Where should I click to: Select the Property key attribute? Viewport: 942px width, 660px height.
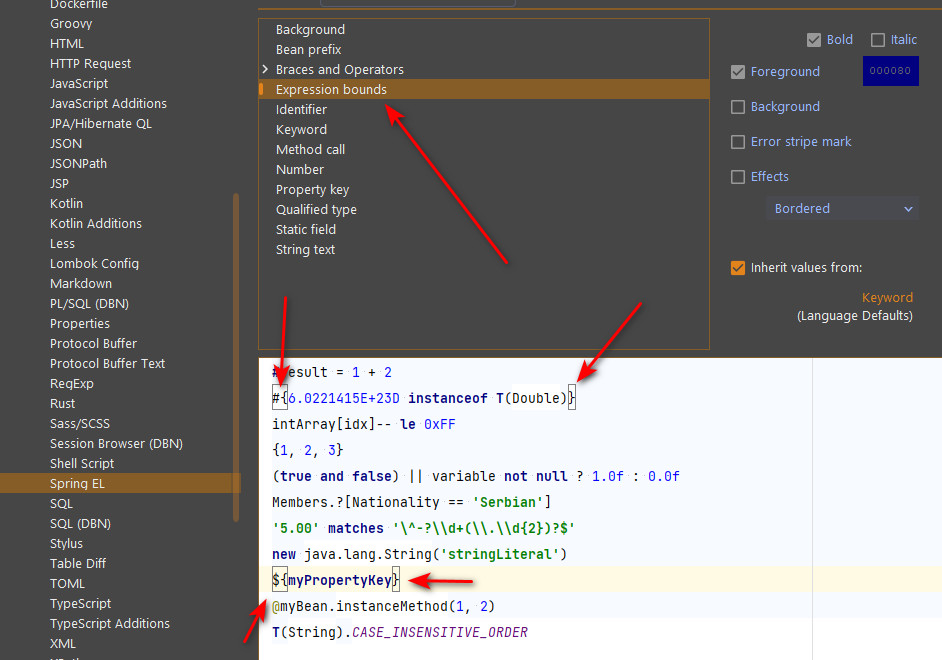coord(312,189)
